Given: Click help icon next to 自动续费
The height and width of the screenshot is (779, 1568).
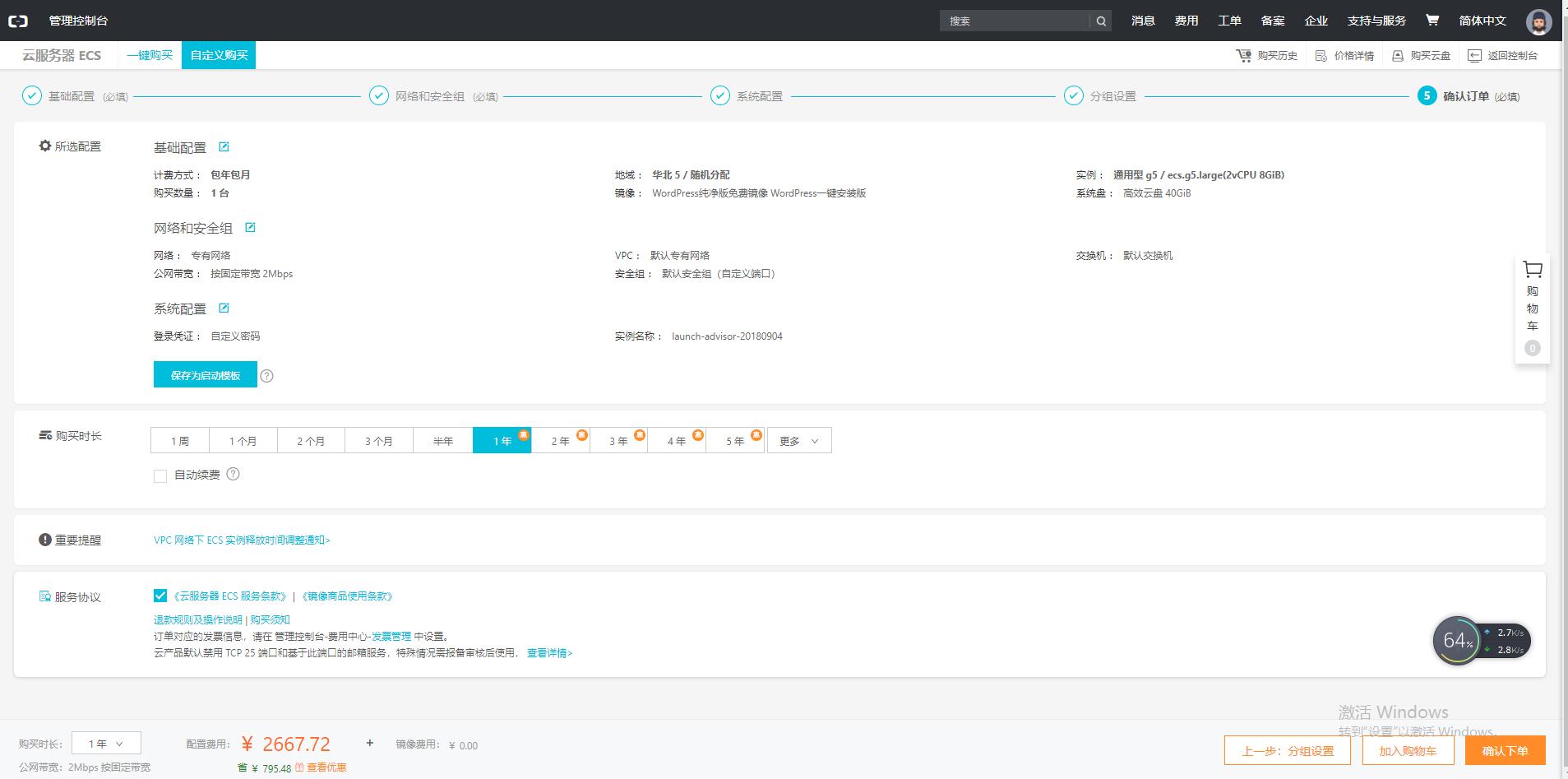Looking at the screenshot, I should point(233,474).
